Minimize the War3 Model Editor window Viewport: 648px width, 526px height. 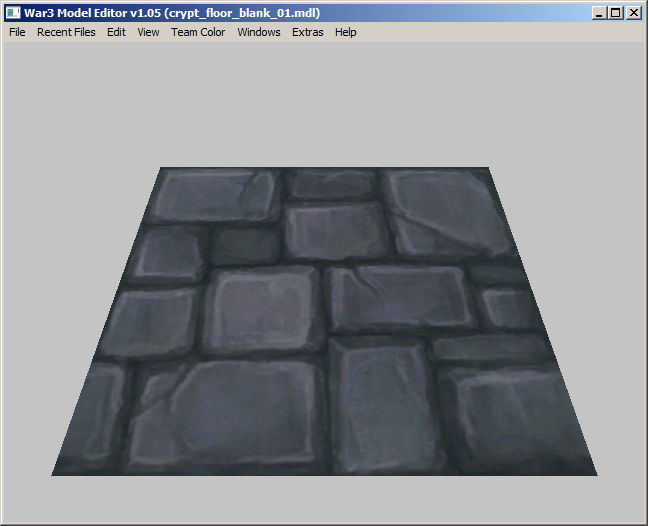point(599,13)
